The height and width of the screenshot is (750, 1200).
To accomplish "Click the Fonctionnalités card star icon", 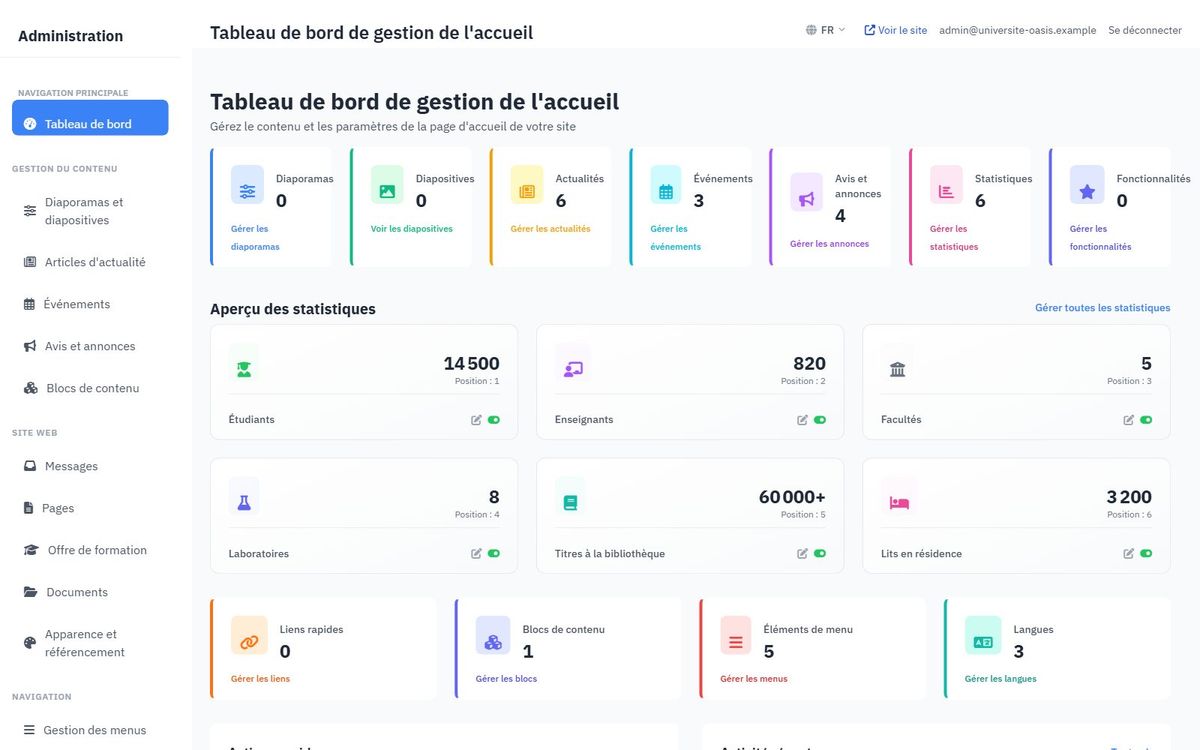I will point(1087,191).
